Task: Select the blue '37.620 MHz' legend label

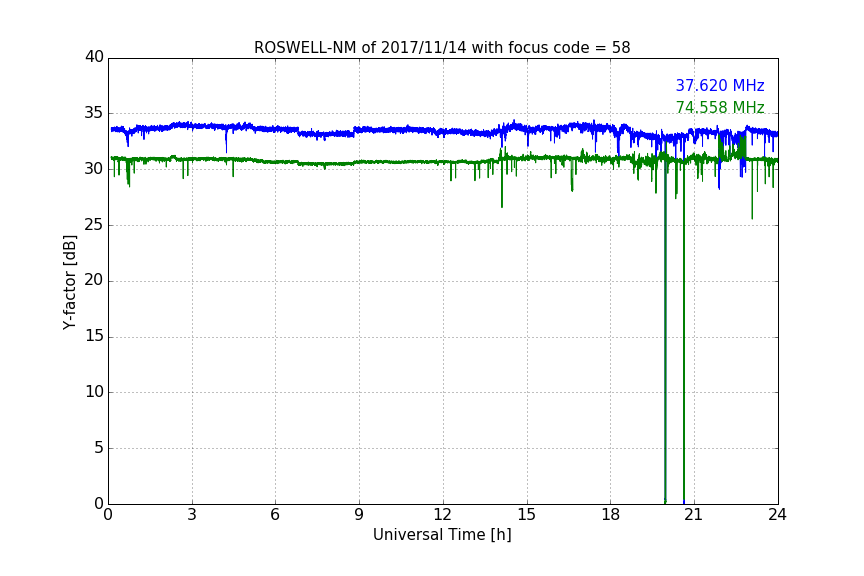Action: coord(720,85)
